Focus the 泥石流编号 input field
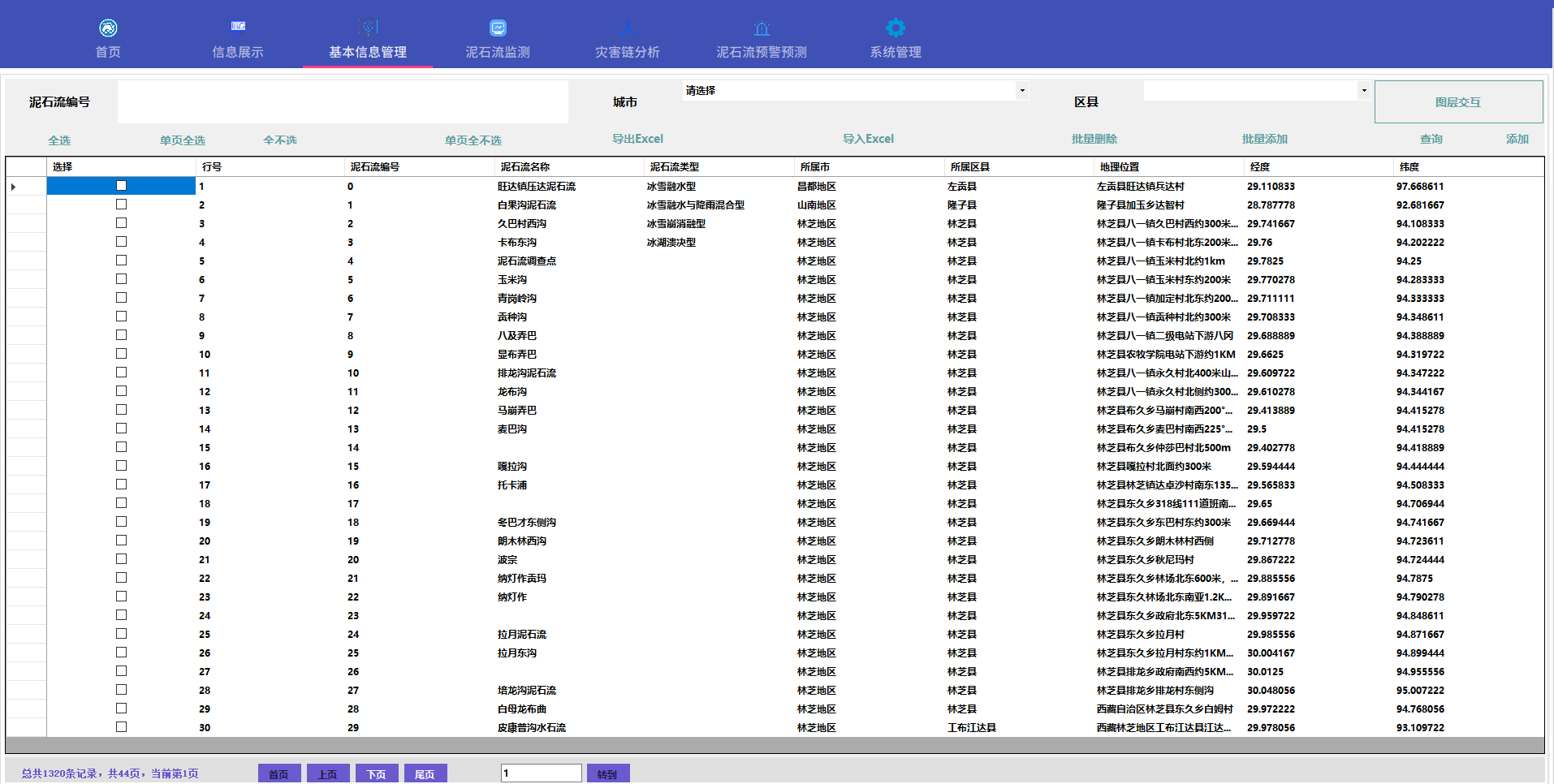This screenshot has width=1554, height=784. [x=343, y=101]
